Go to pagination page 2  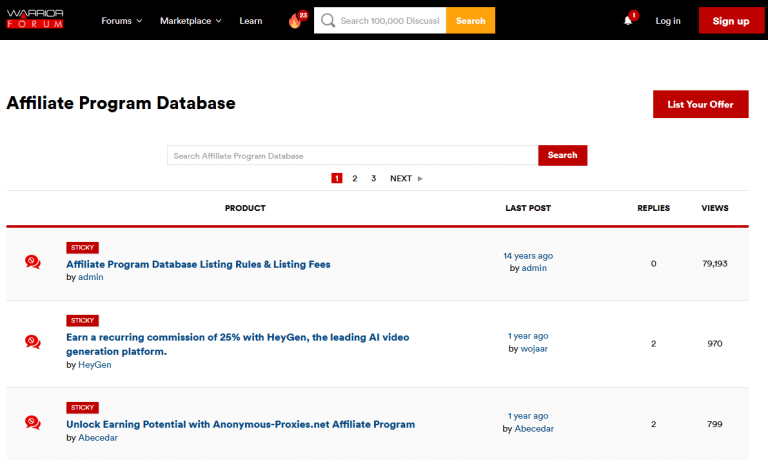click(x=355, y=178)
